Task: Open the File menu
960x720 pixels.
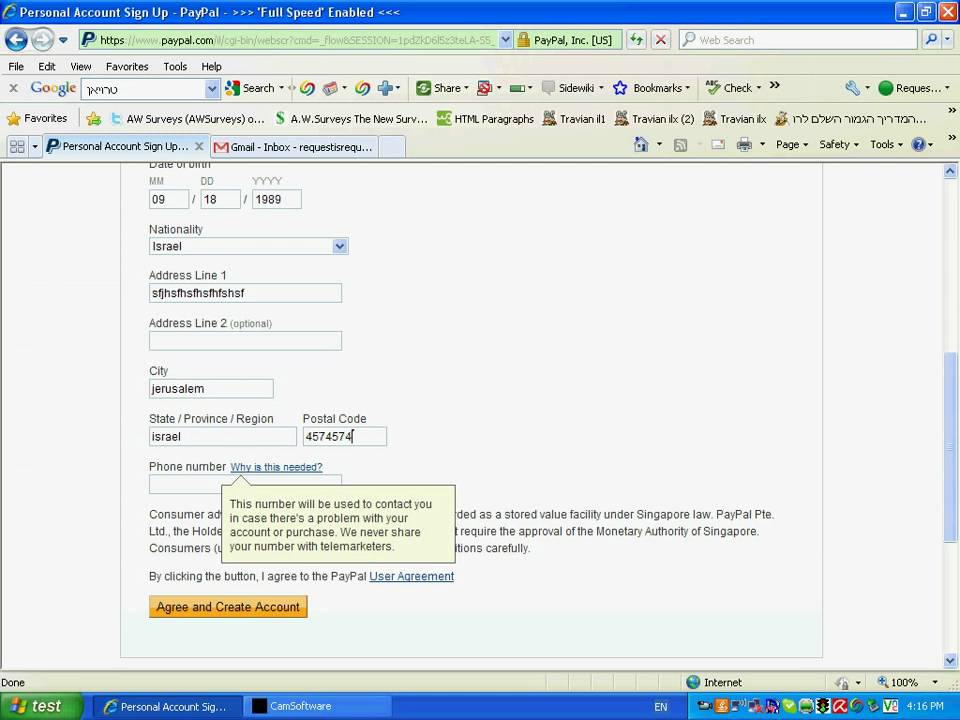Action: pos(16,66)
